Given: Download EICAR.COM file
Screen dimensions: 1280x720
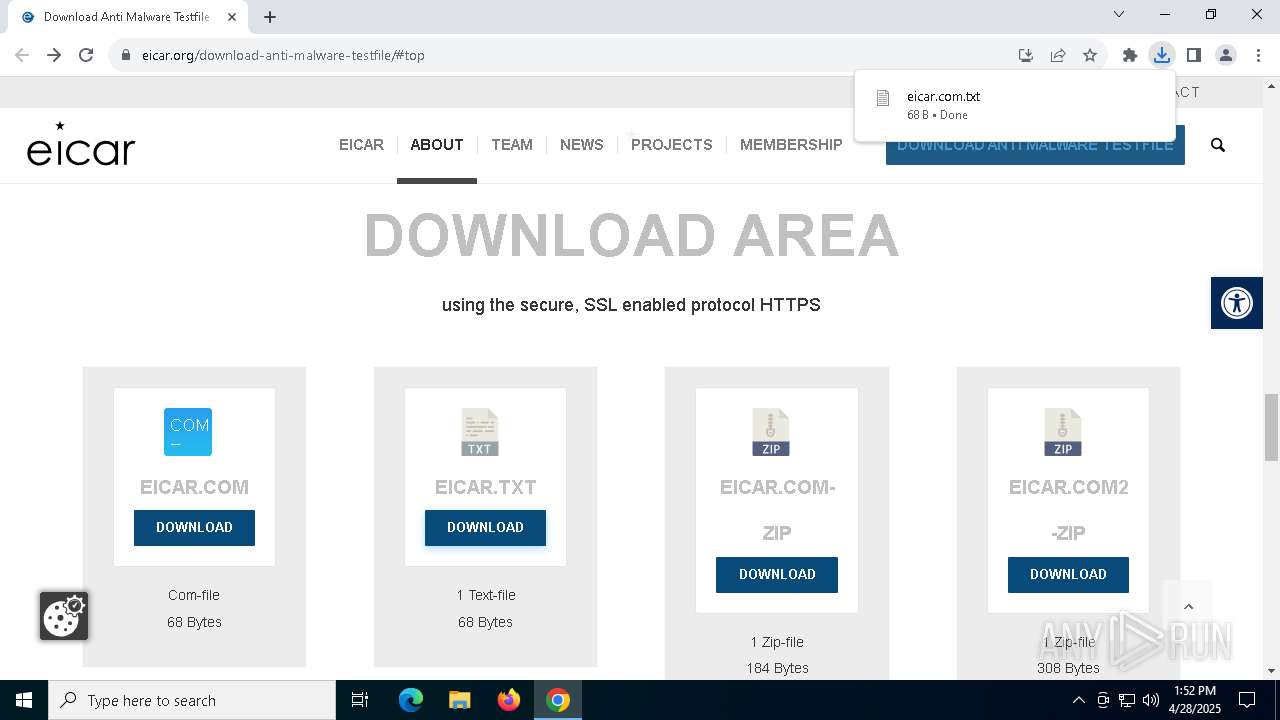Looking at the screenshot, I should coord(194,528).
